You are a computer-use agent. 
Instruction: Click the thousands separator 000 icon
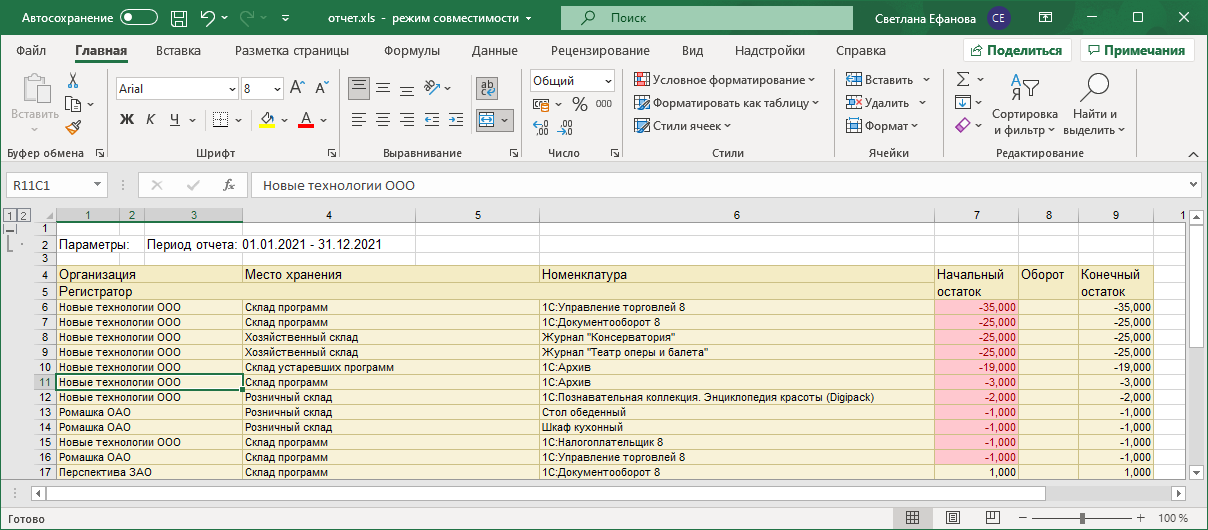603,104
